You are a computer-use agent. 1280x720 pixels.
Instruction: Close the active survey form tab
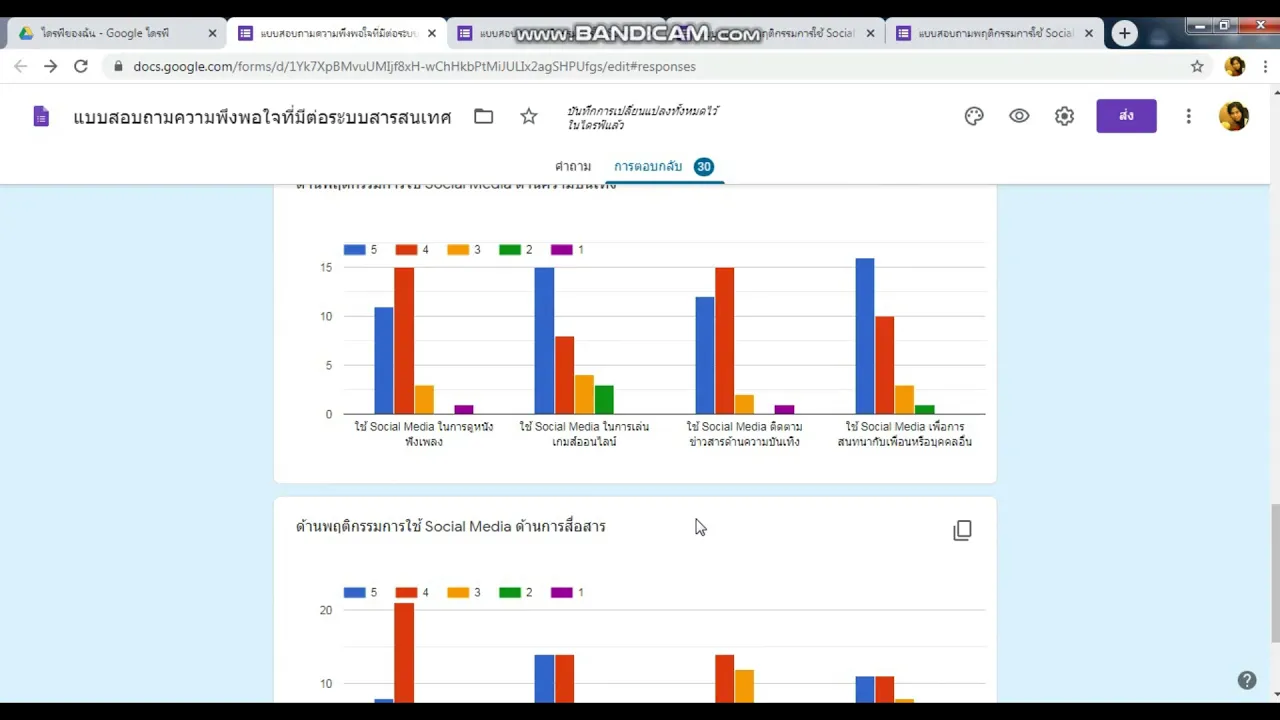(x=432, y=33)
